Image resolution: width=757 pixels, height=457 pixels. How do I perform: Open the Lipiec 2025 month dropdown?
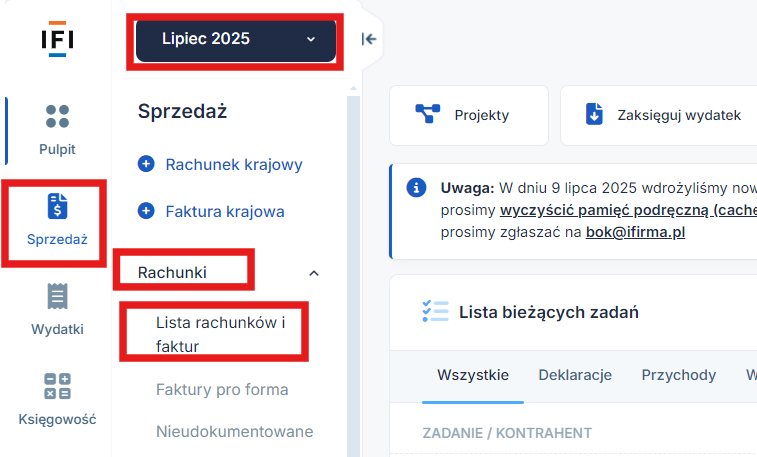(x=236, y=39)
